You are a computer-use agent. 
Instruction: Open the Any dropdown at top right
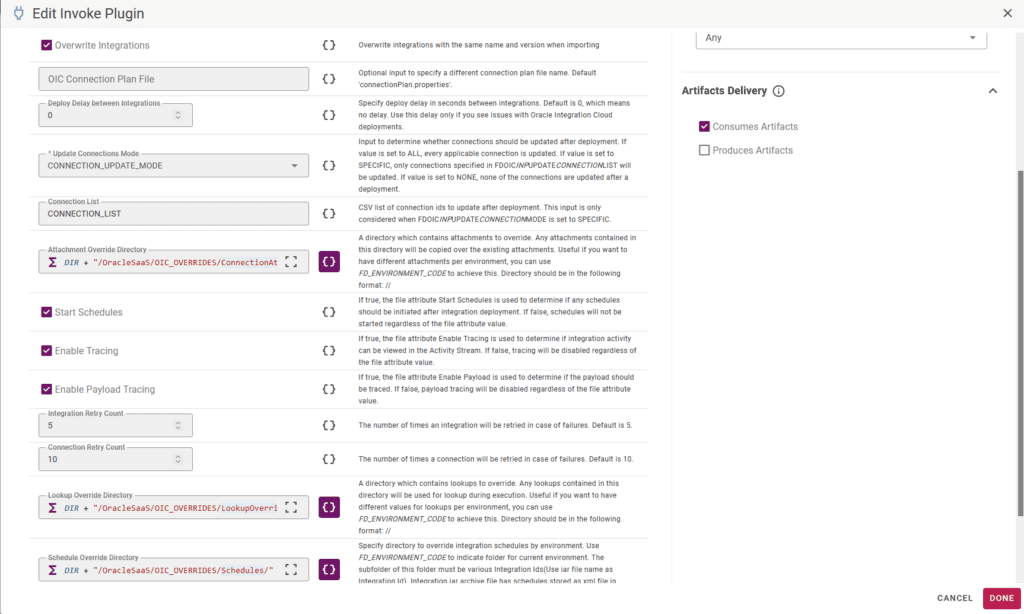click(841, 38)
